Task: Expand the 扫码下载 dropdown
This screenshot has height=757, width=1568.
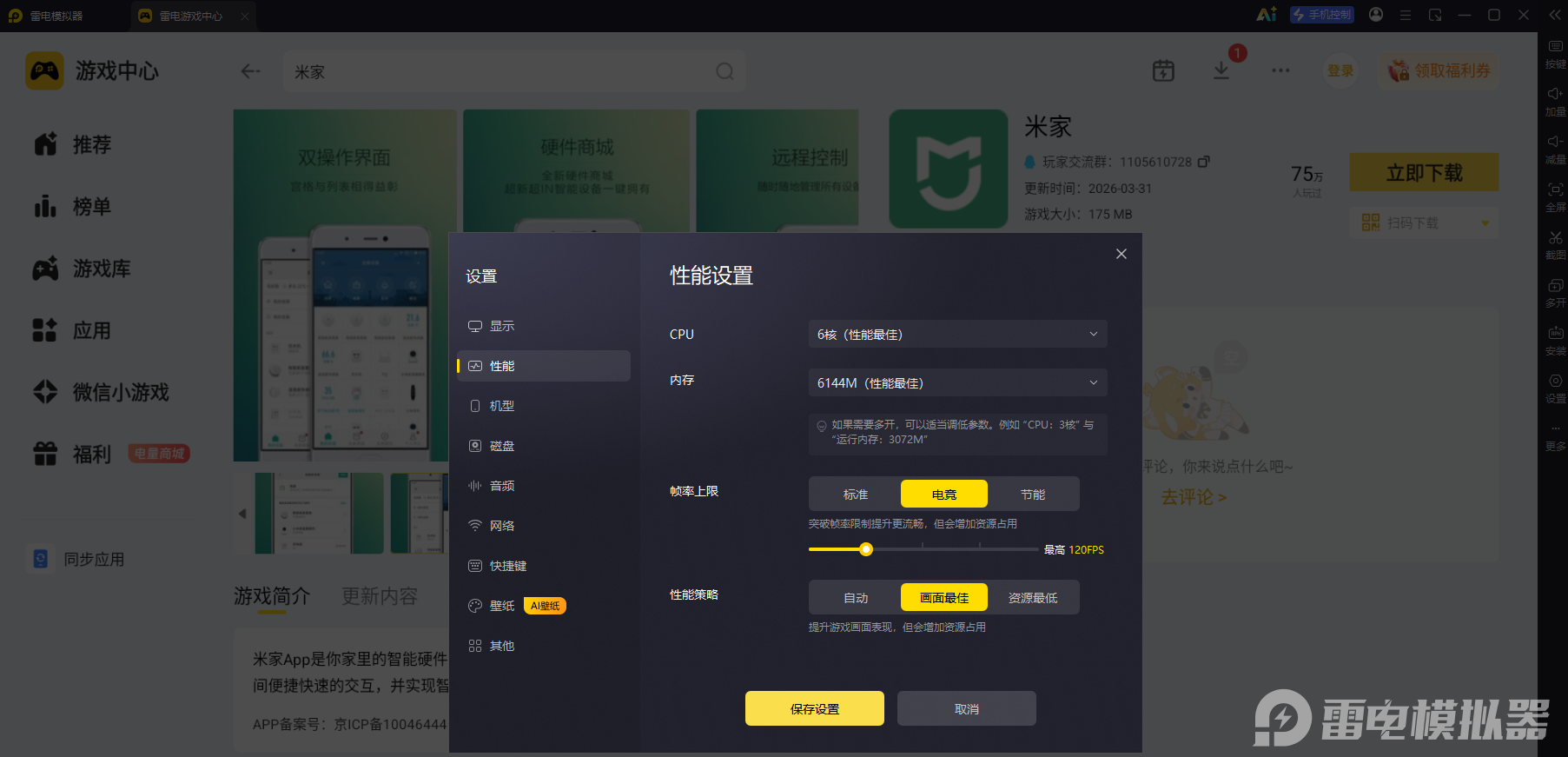Action: pos(1485,223)
